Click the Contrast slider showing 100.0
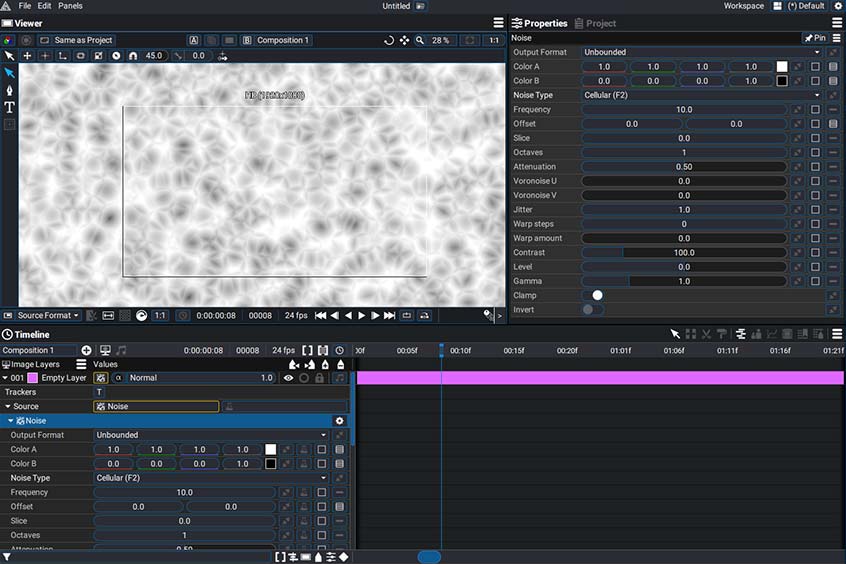846x564 pixels. click(x=684, y=252)
